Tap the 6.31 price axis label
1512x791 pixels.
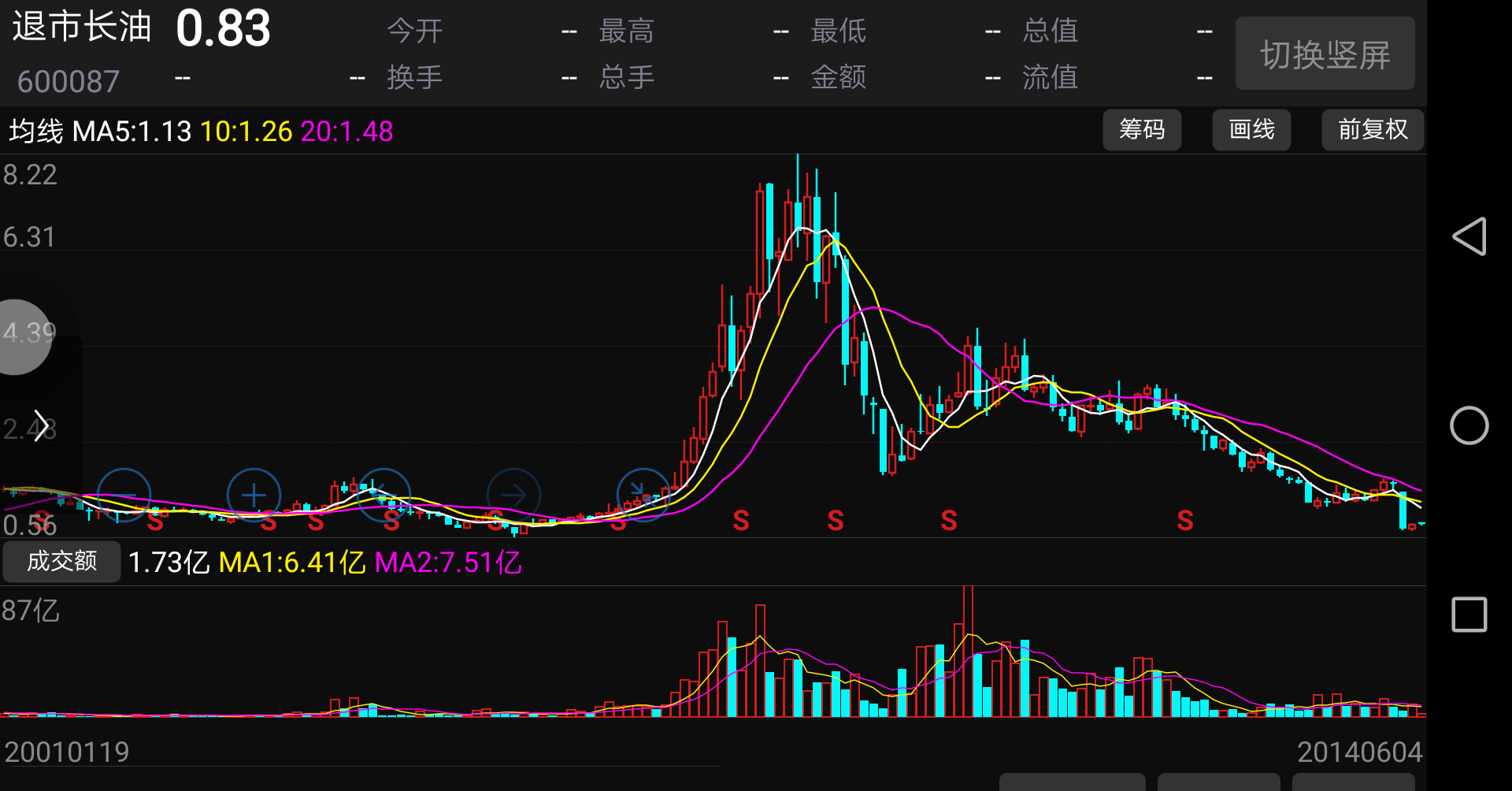click(x=29, y=237)
